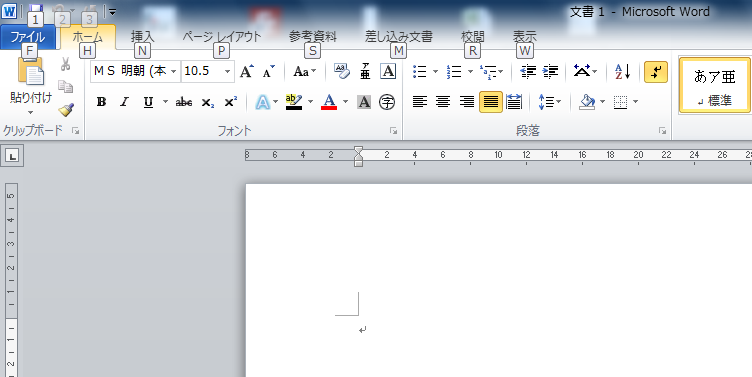Click the Bullets list icon
Image resolution: width=752 pixels, height=377 pixels.
click(420, 72)
